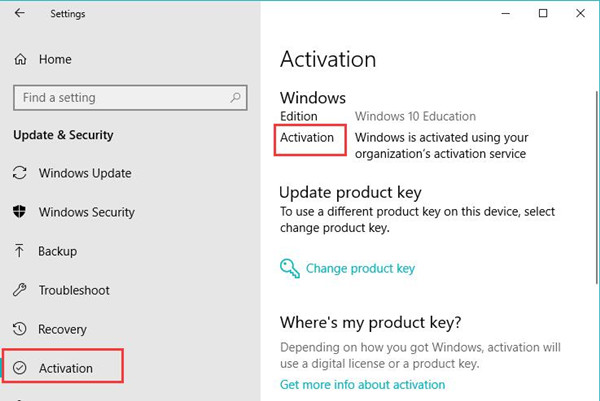Click the search magnifier icon
600x401 pixels.
coord(235,98)
